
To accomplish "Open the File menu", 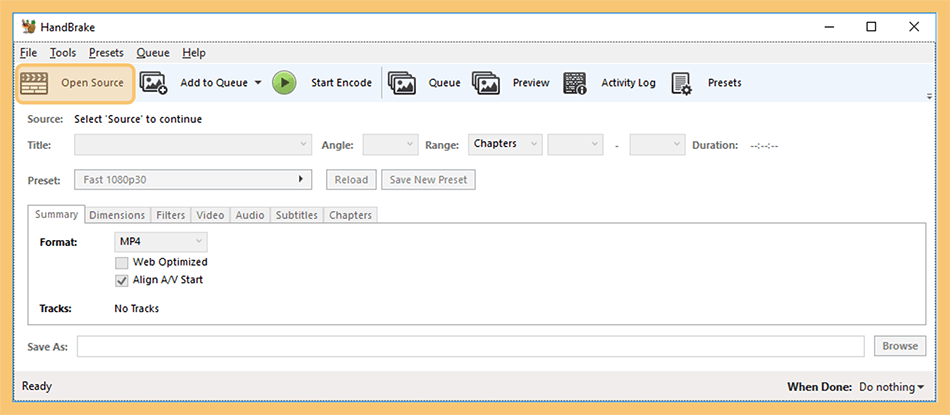I will pos(28,53).
